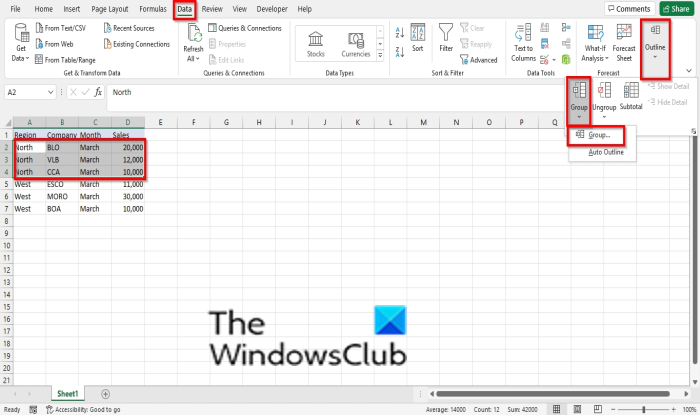Expand the Outline group
Image resolution: width=700 pixels, height=415 pixels.
[x=655, y=43]
